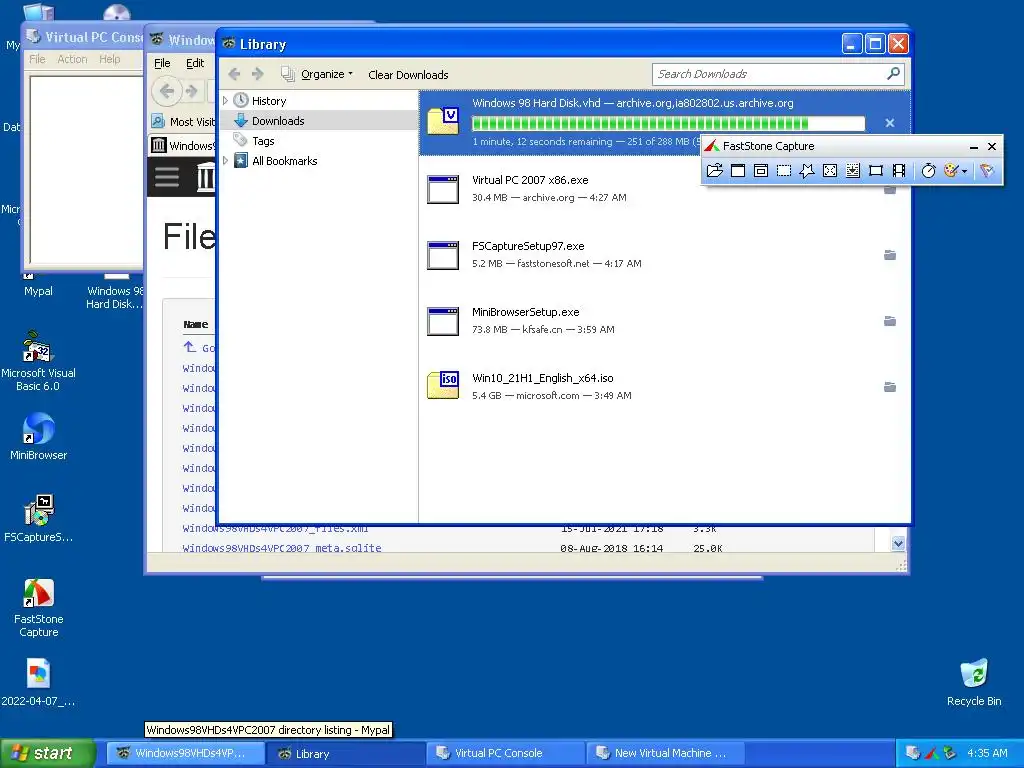This screenshot has width=1024, height=768.
Task: Select Capture Window/Object tool in FastStone
Action: pos(761,170)
